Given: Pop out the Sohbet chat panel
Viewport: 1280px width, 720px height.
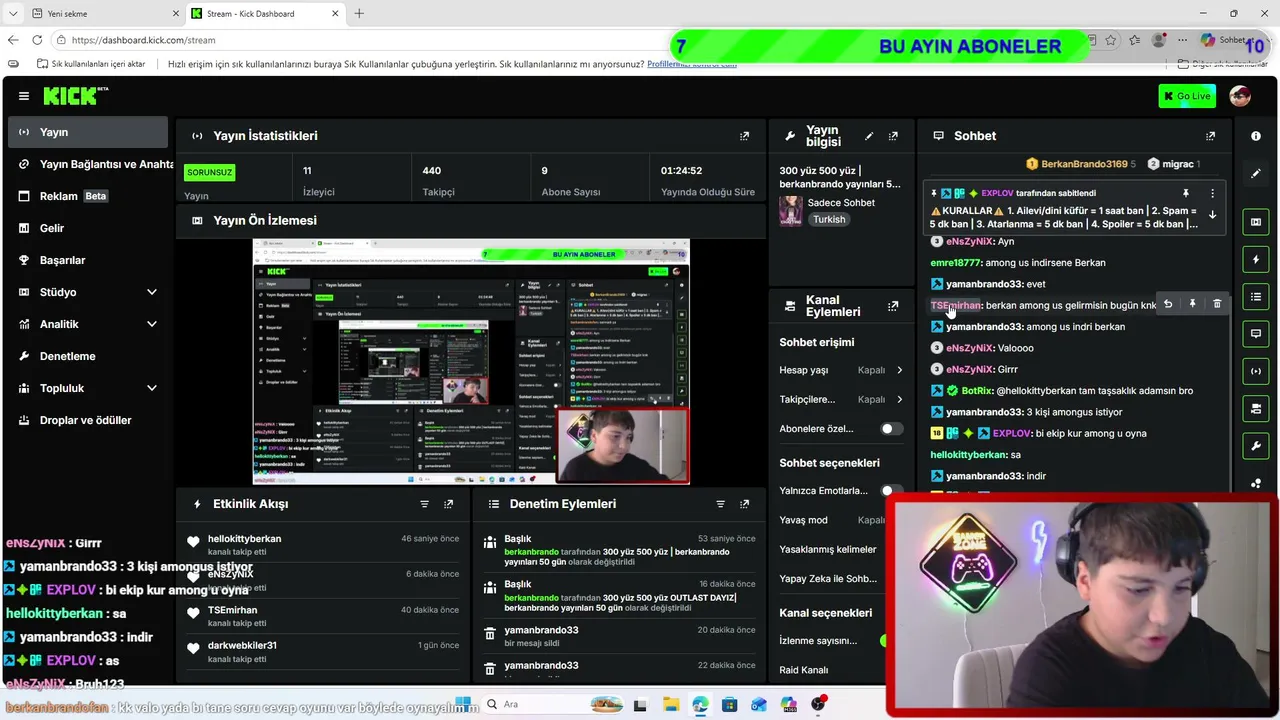Looking at the screenshot, I should click(x=1210, y=136).
